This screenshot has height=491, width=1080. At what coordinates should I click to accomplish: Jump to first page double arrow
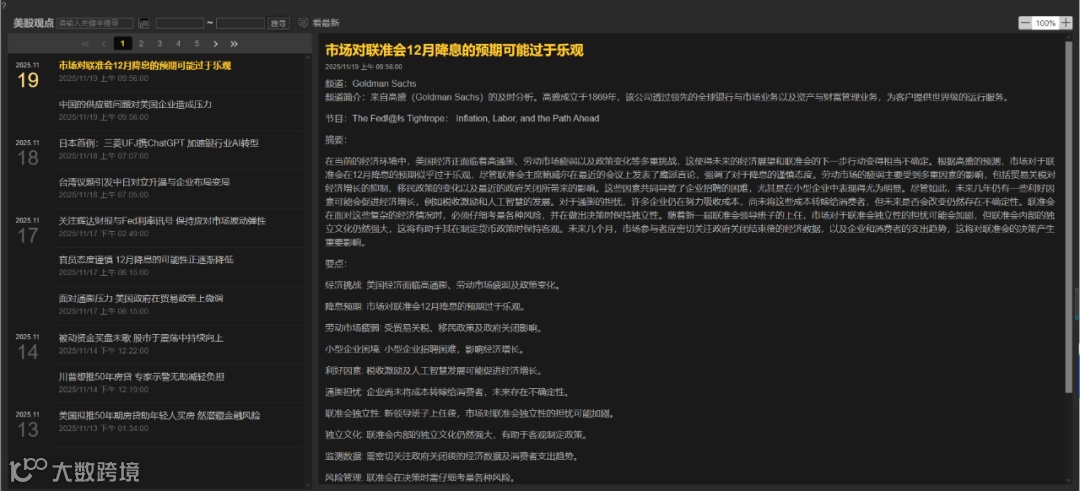(x=85, y=43)
